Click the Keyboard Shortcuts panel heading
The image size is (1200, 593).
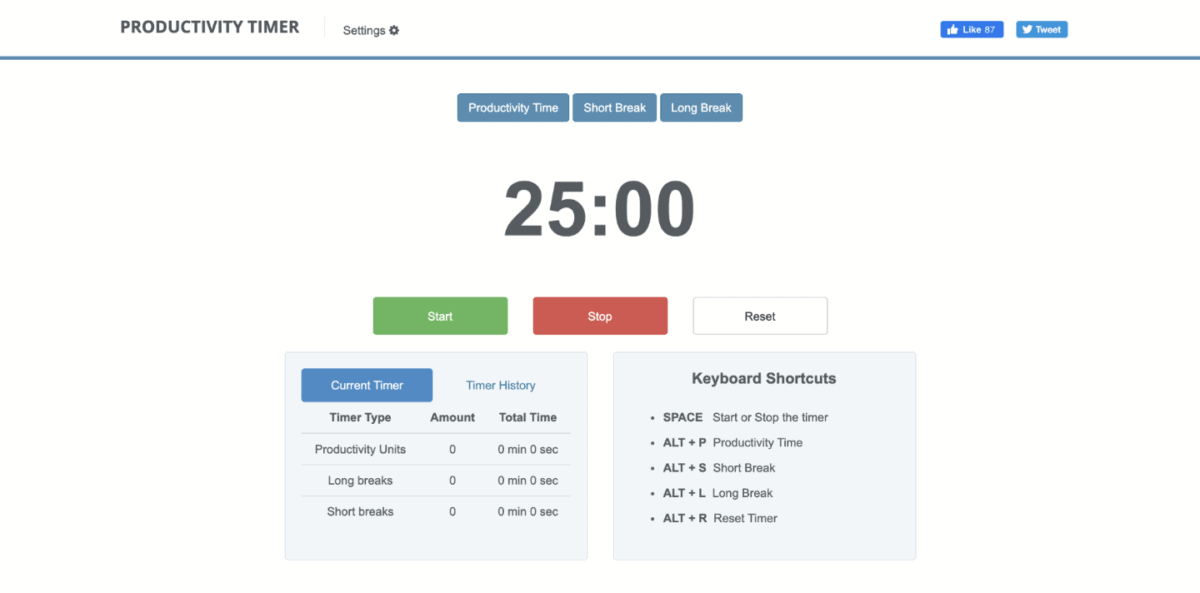pyautogui.click(x=763, y=378)
